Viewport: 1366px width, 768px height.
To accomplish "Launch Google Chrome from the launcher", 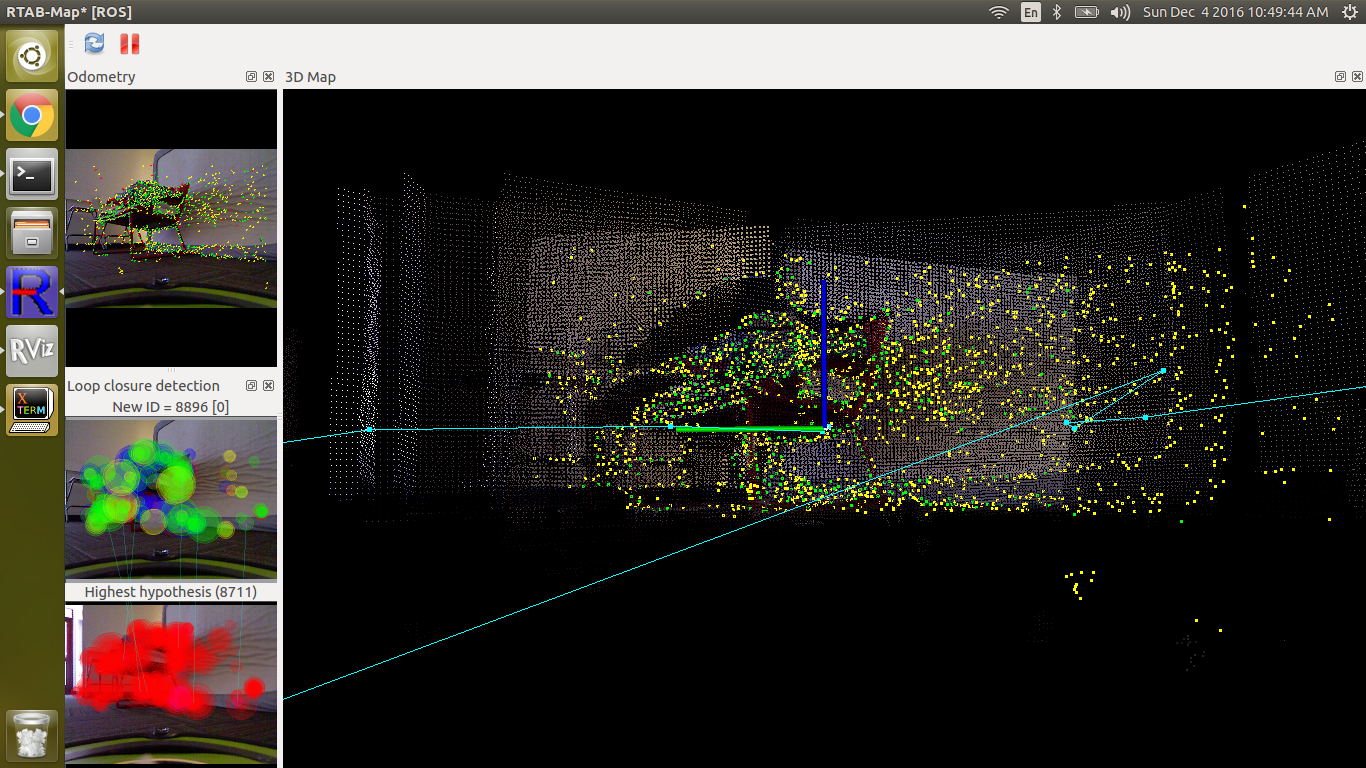I will [32, 116].
